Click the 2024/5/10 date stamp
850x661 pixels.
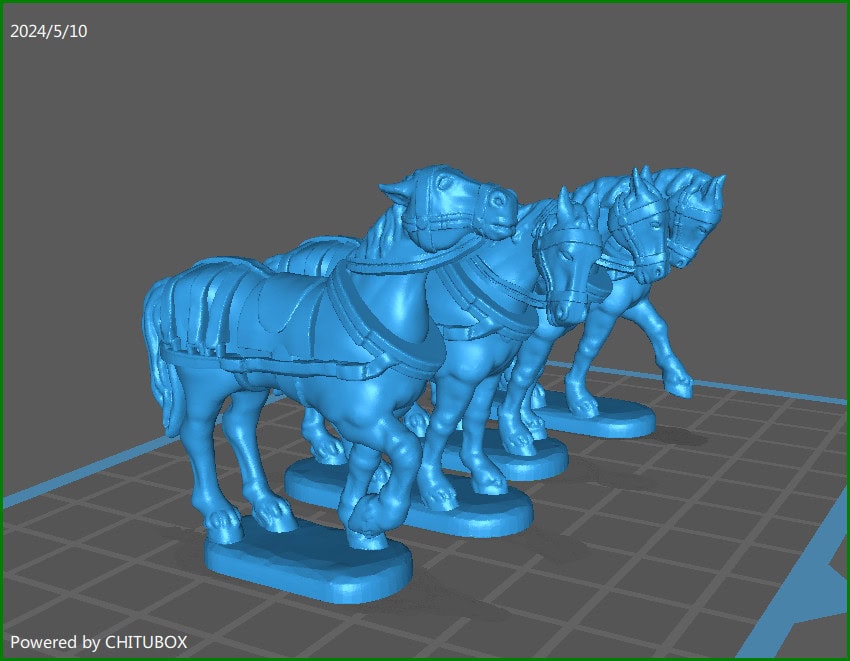point(47,30)
